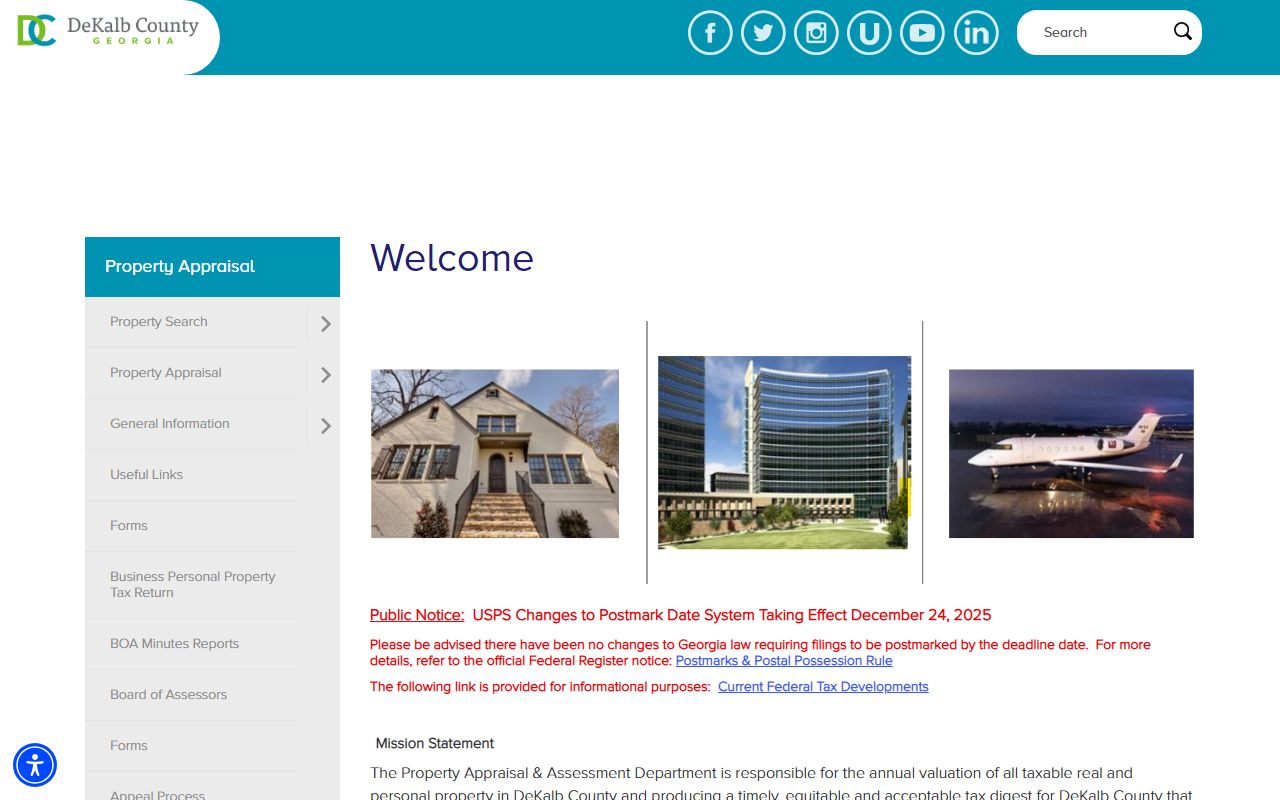This screenshot has width=1280, height=800.
Task: Click the Public Notice heading link
Action: click(x=417, y=615)
